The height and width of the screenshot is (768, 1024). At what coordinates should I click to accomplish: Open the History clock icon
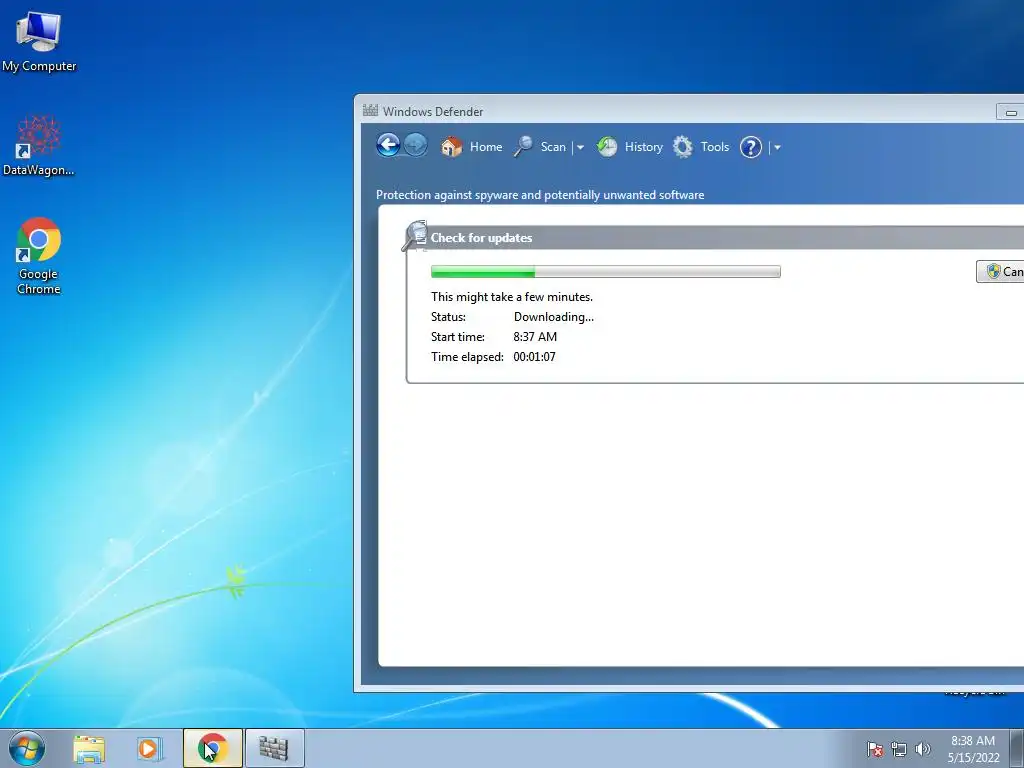tap(607, 146)
